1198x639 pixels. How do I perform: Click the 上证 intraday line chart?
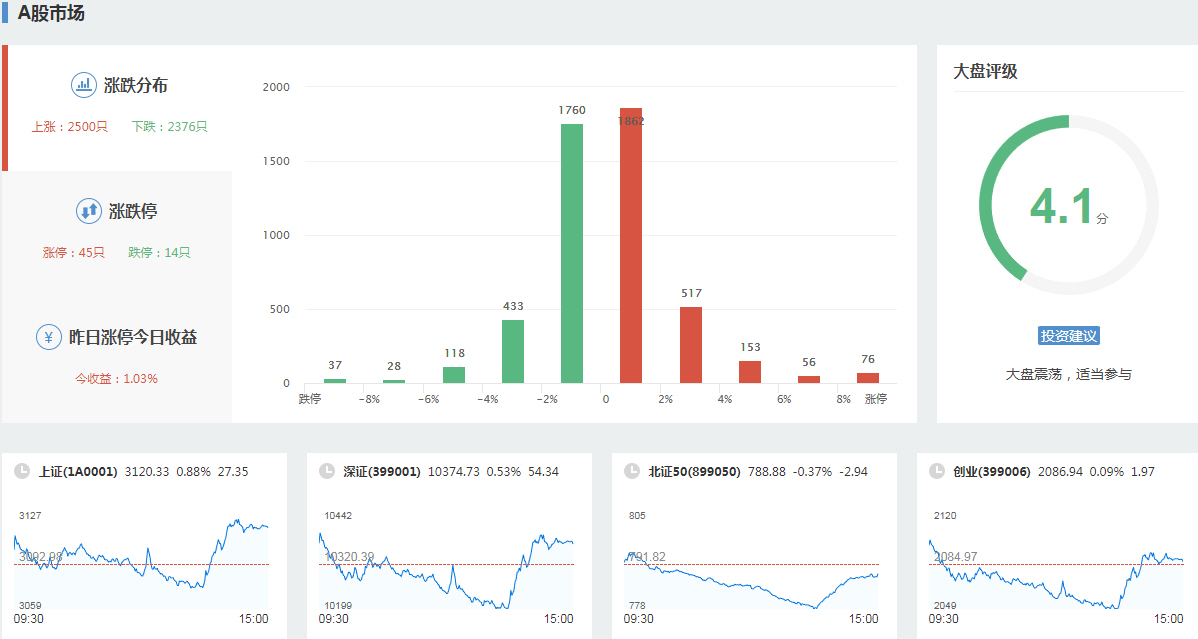141,562
